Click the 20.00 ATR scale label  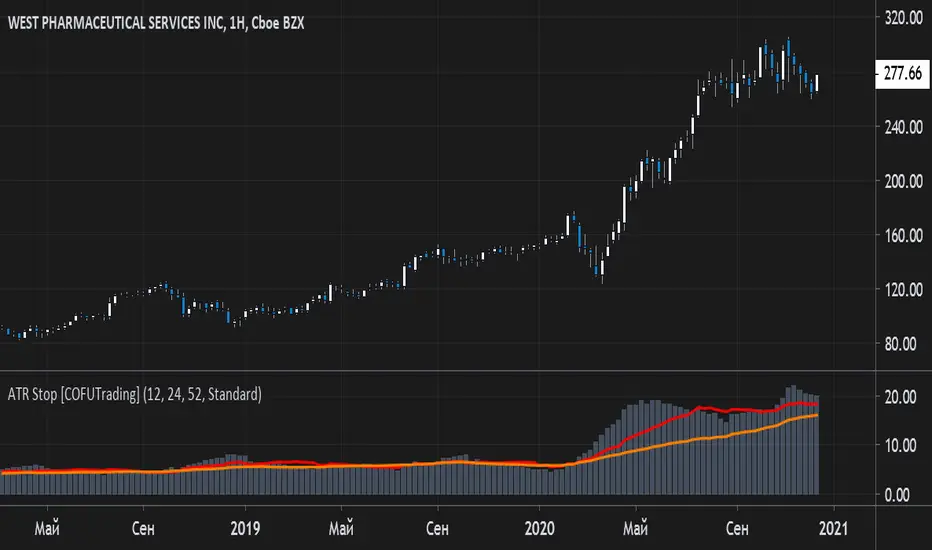900,397
